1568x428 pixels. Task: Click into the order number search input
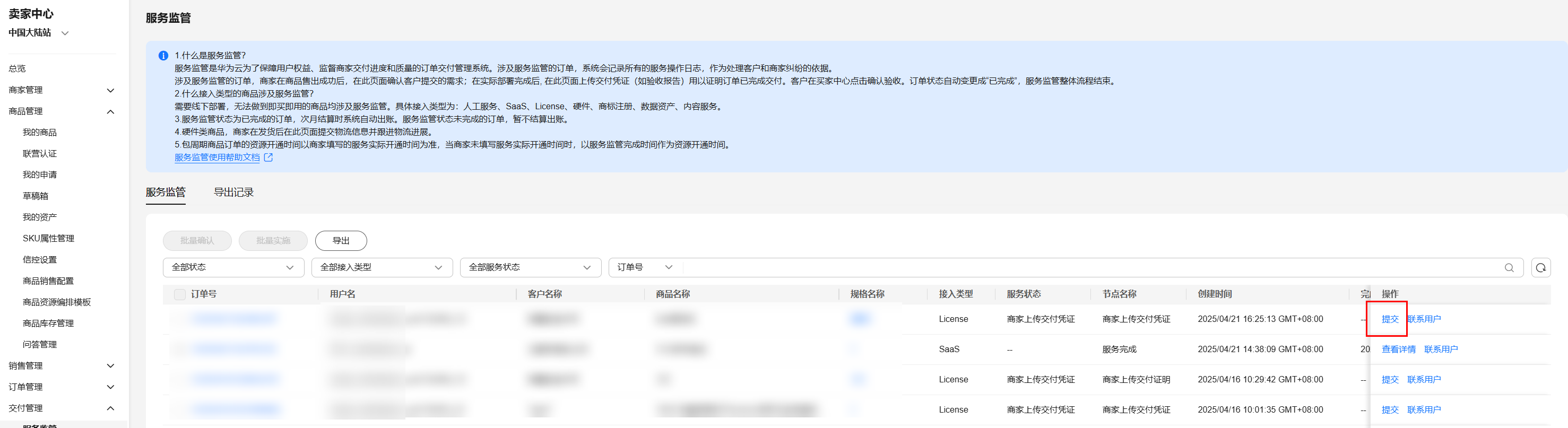1093,267
